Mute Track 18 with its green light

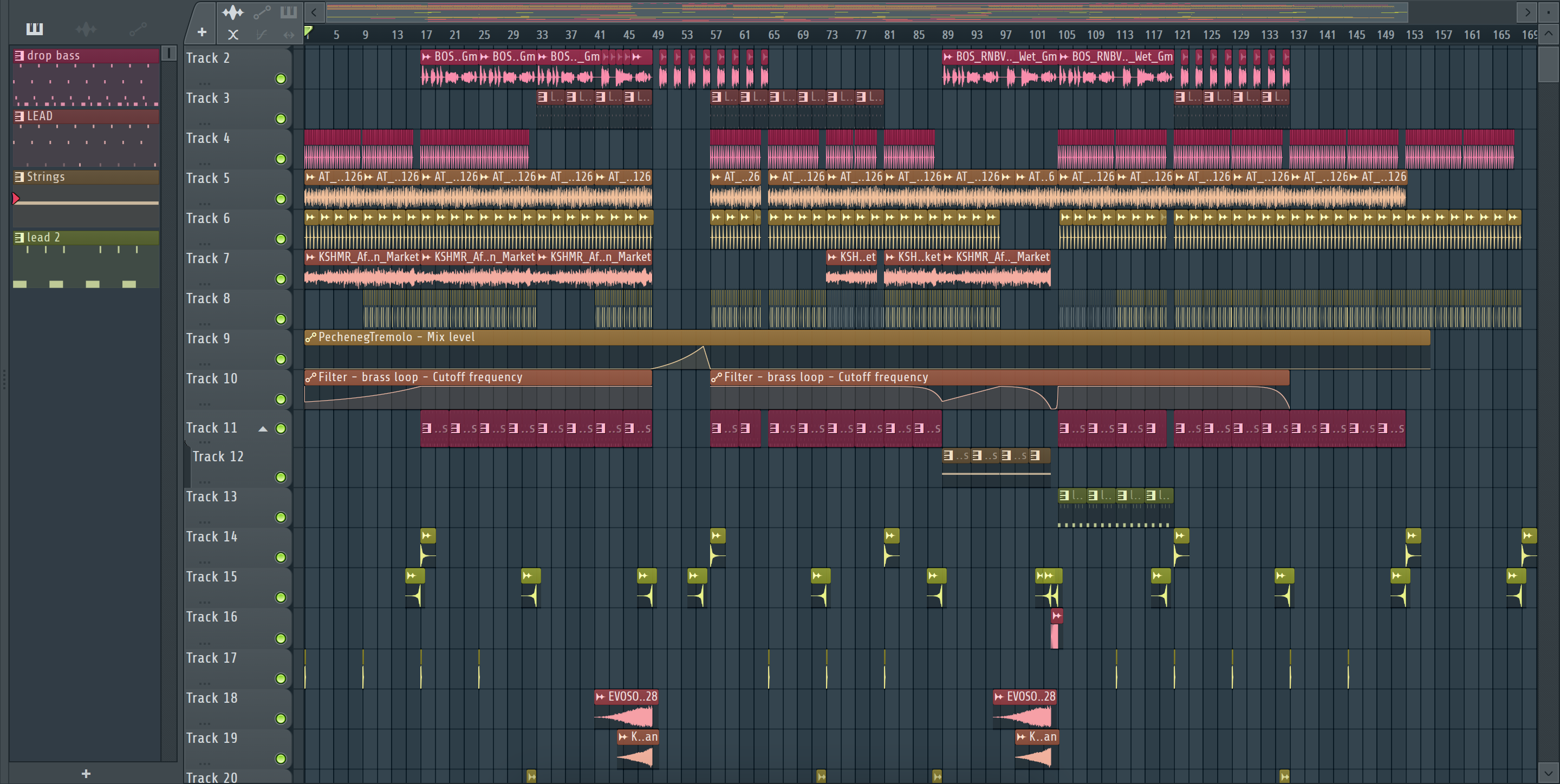[281, 718]
